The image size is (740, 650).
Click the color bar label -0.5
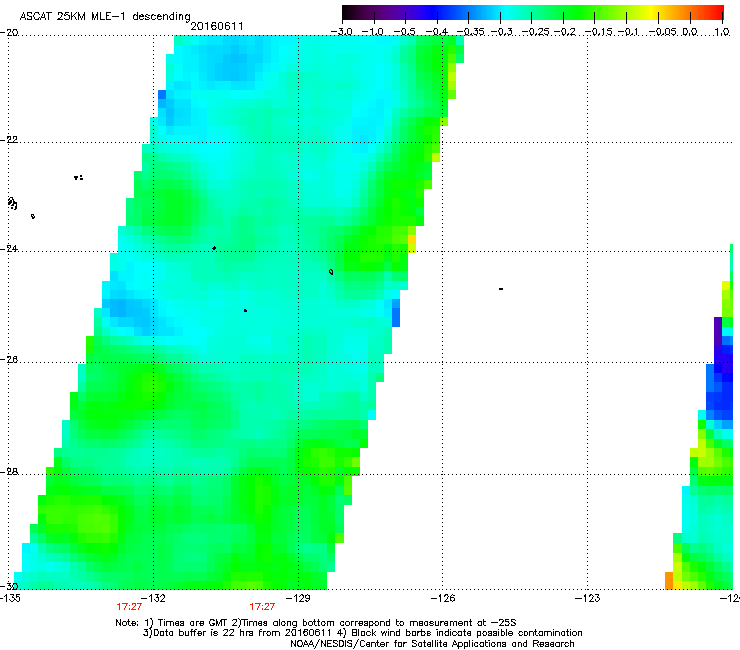click(x=405, y=32)
